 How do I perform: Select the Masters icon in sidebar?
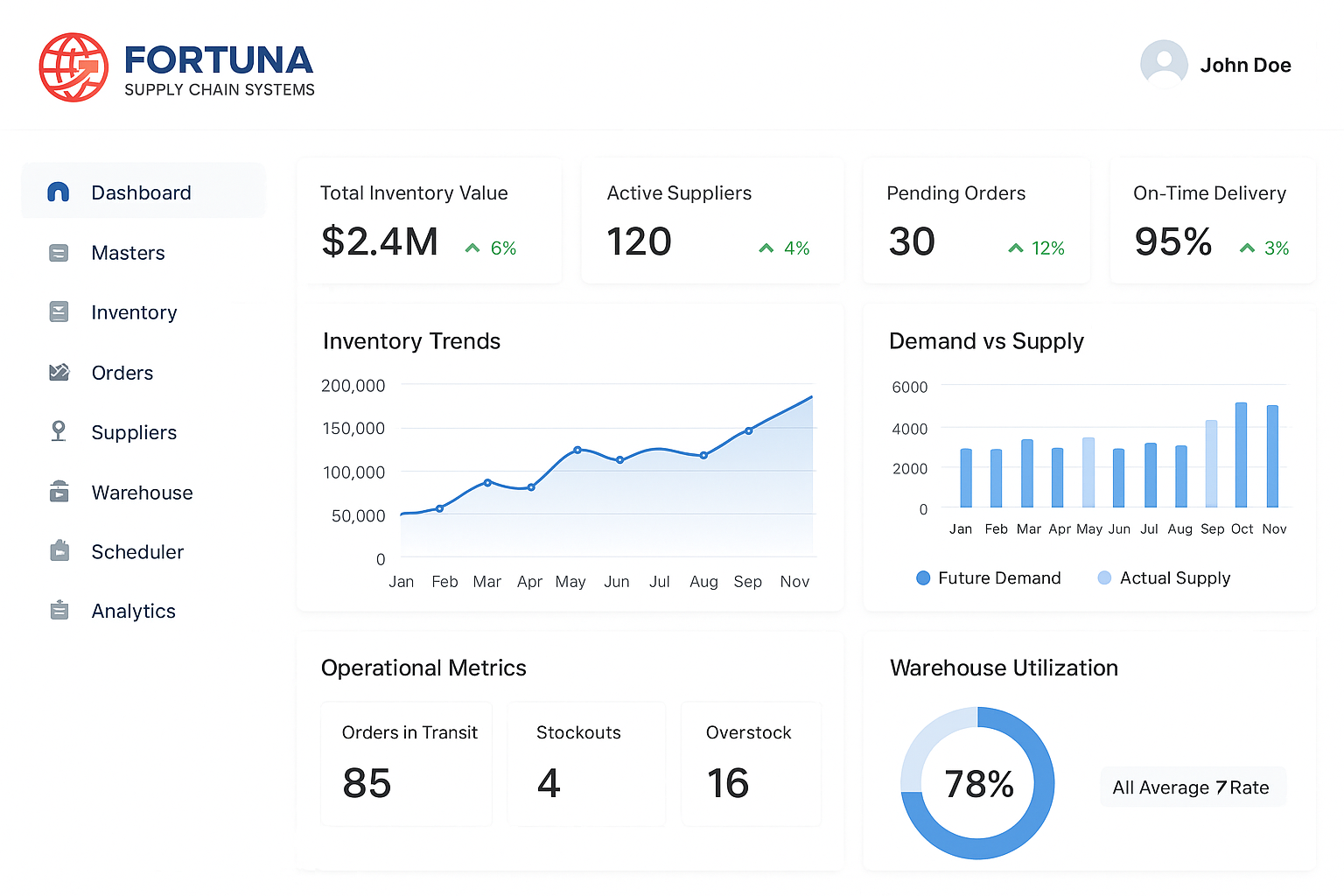tap(59, 253)
